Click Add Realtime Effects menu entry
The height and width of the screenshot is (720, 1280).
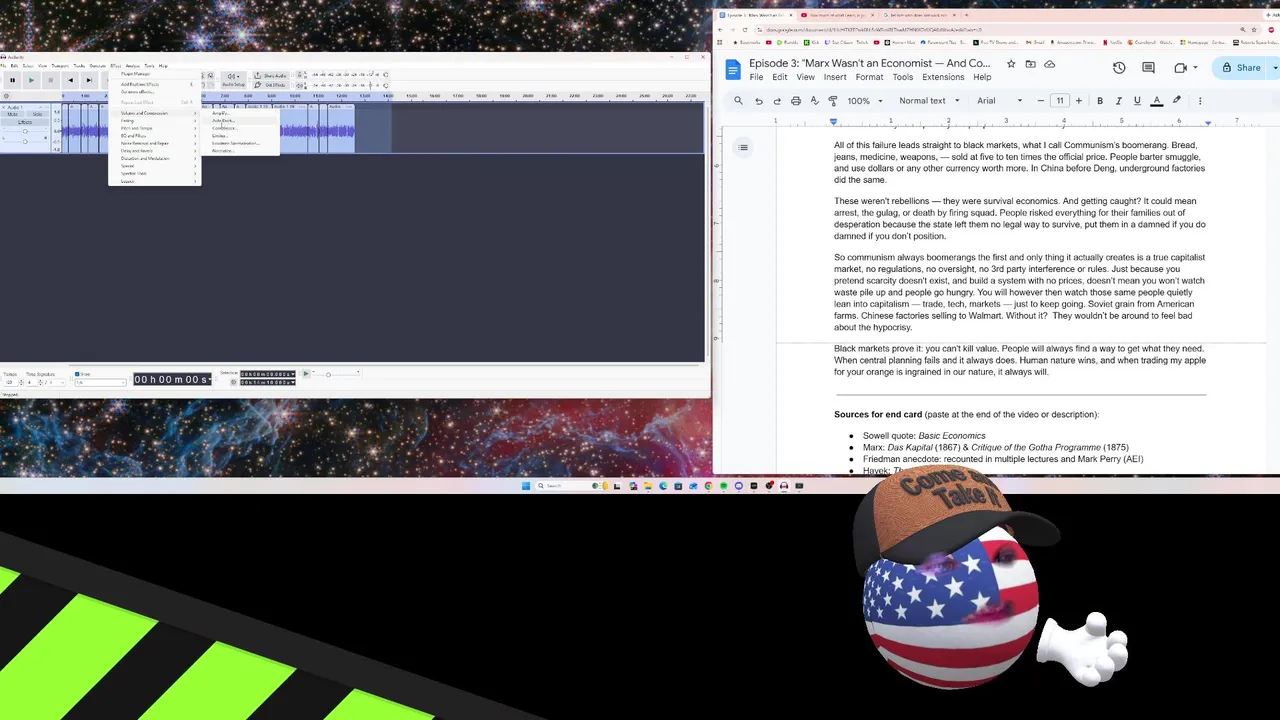coord(155,84)
